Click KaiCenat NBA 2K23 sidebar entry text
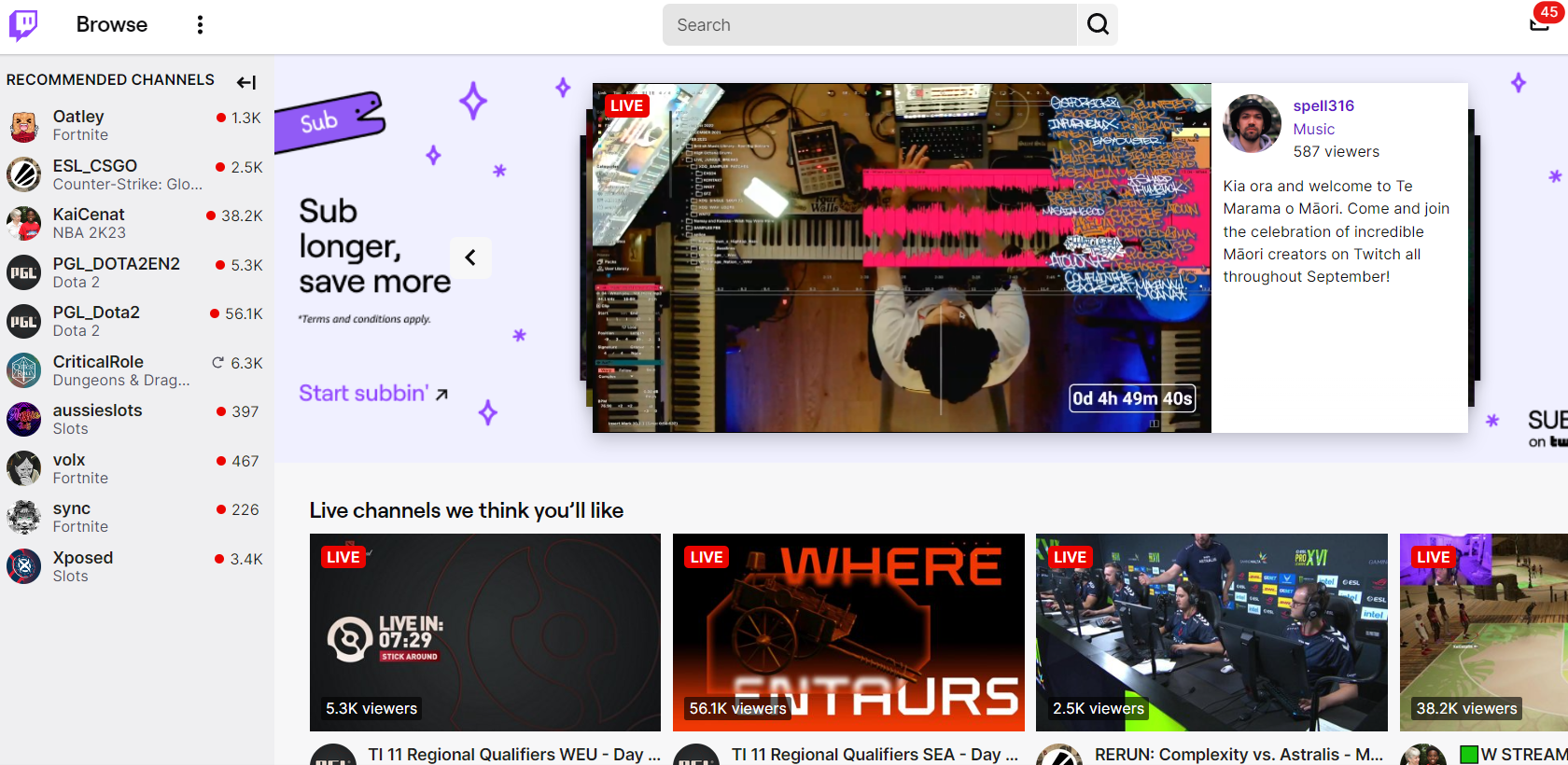Image resolution: width=1568 pixels, height=765 pixels. pos(90,223)
